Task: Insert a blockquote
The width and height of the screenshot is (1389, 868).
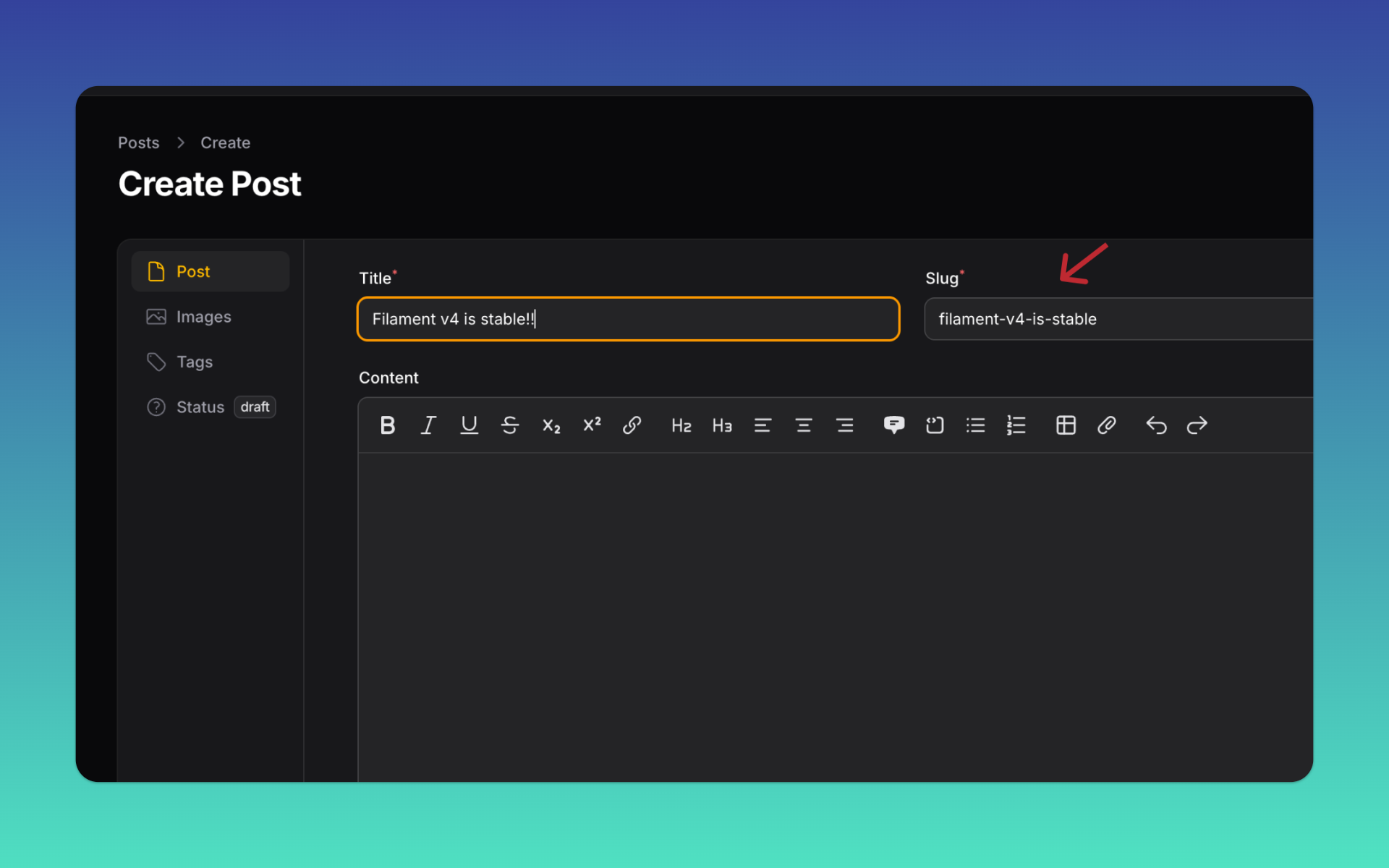Action: [894, 425]
